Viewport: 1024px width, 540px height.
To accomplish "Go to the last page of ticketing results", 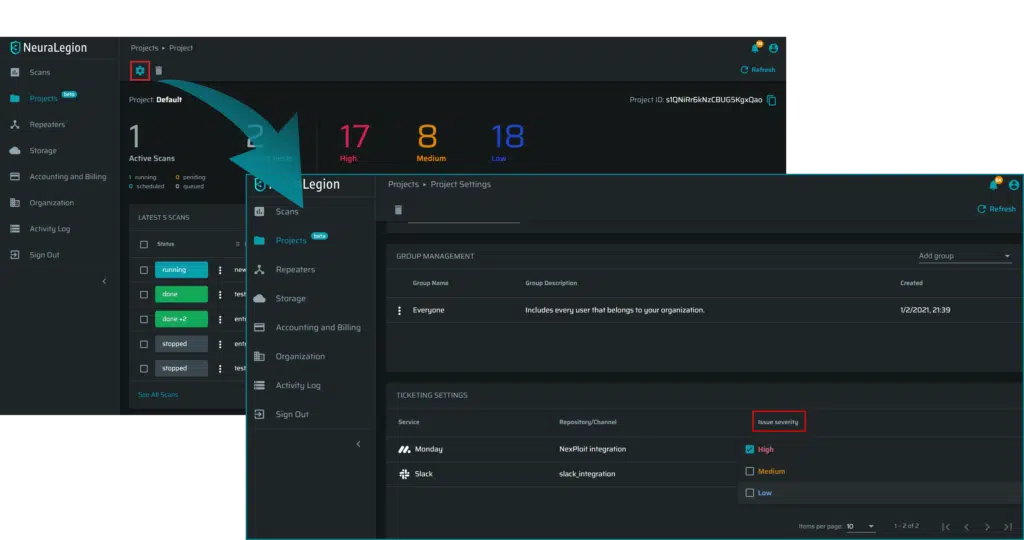I will tap(1008, 526).
